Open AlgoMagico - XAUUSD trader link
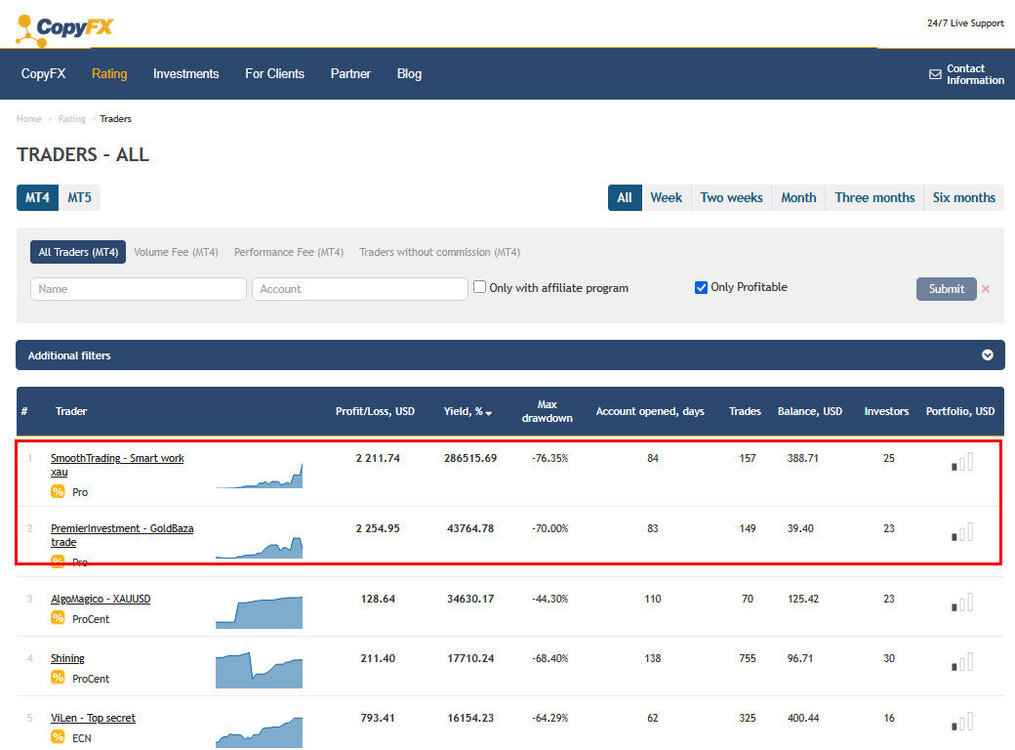The height and width of the screenshot is (750, 1015). (x=100, y=599)
